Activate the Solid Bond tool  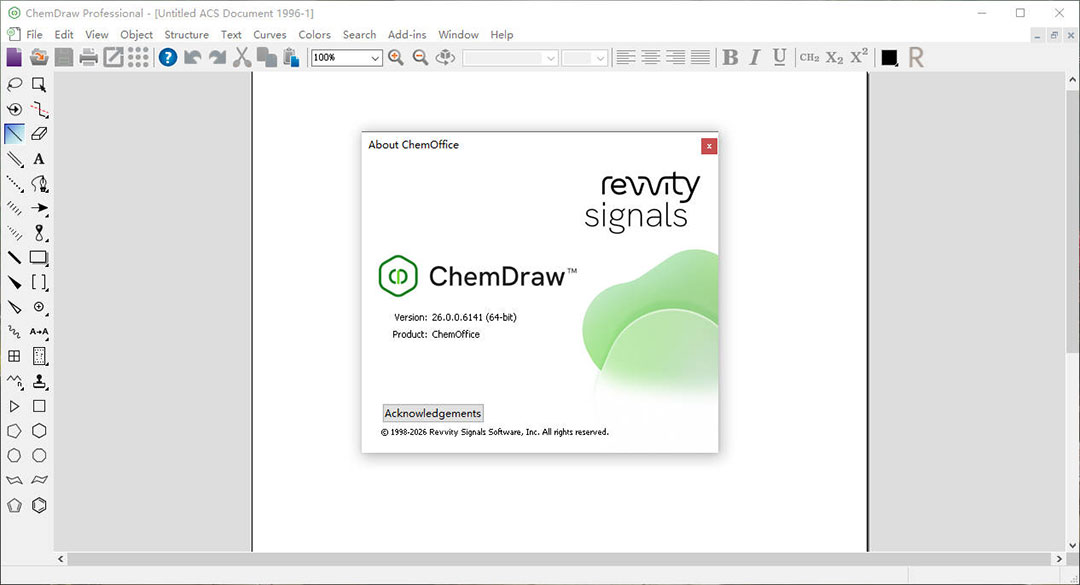[x=14, y=134]
